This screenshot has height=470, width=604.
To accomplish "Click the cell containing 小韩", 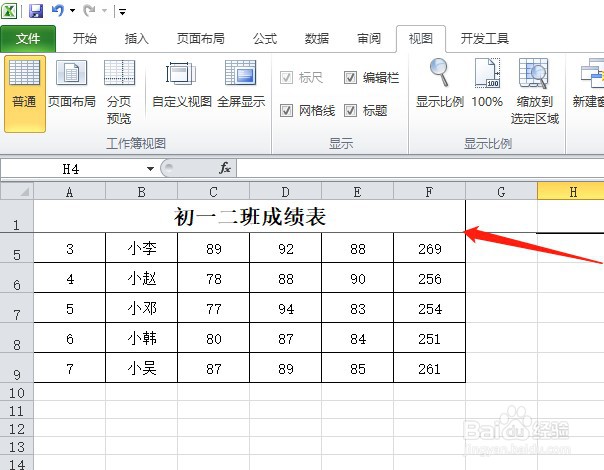I will 141,338.
